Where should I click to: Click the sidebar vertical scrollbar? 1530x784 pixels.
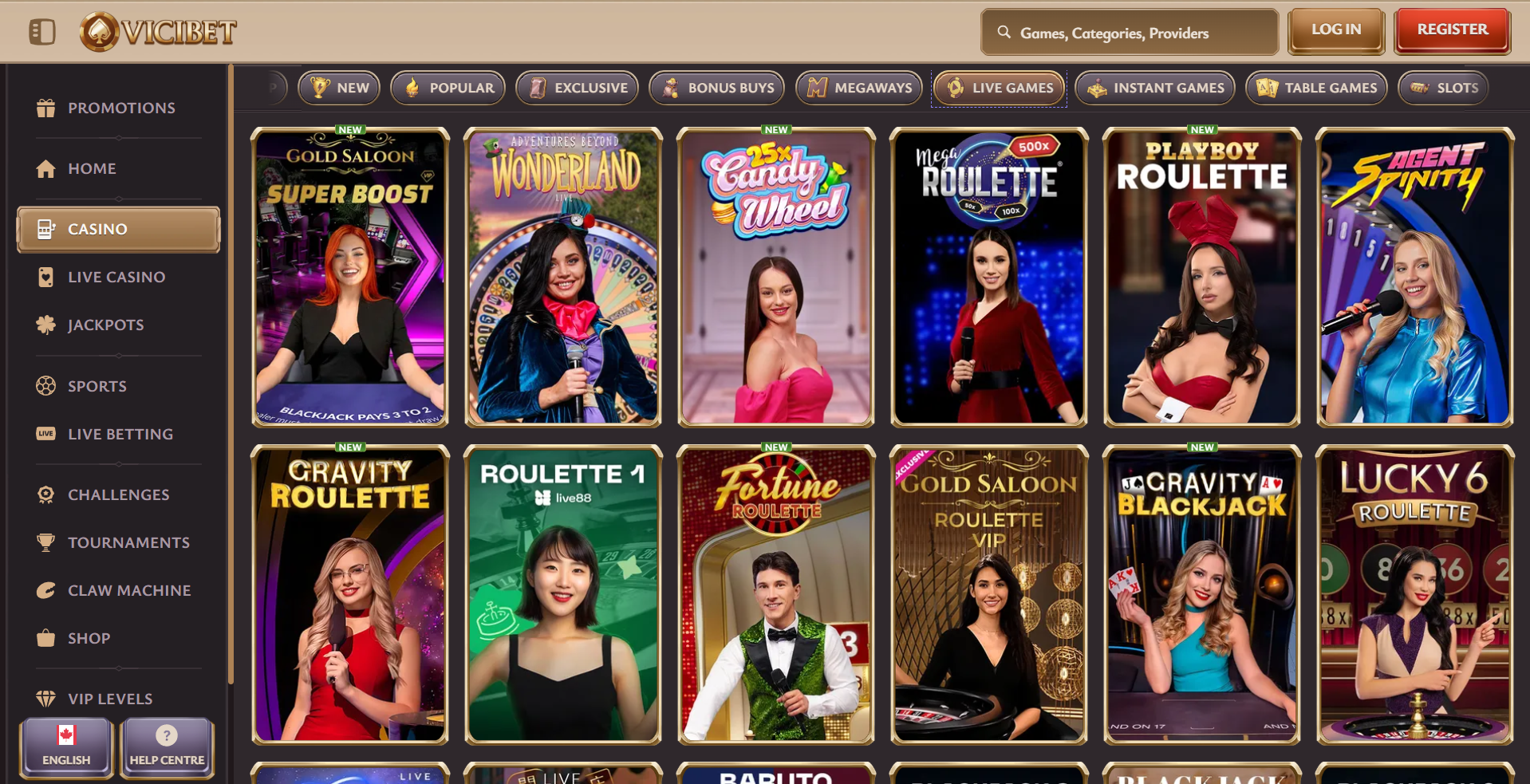[x=231, y=375]
